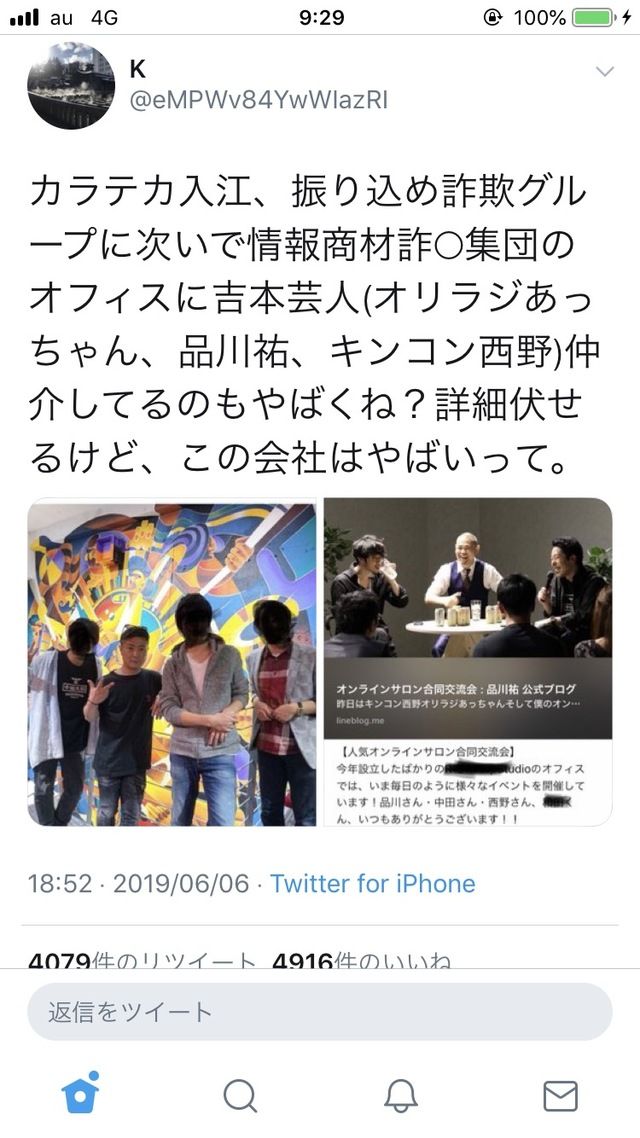Open the lineblog.me article card
Viewport: 640px width, 1138px height.
coord(468,699)
